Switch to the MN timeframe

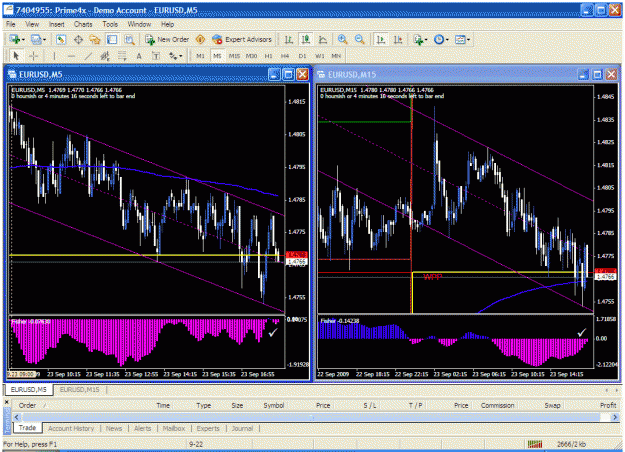(x=336, y=56)
